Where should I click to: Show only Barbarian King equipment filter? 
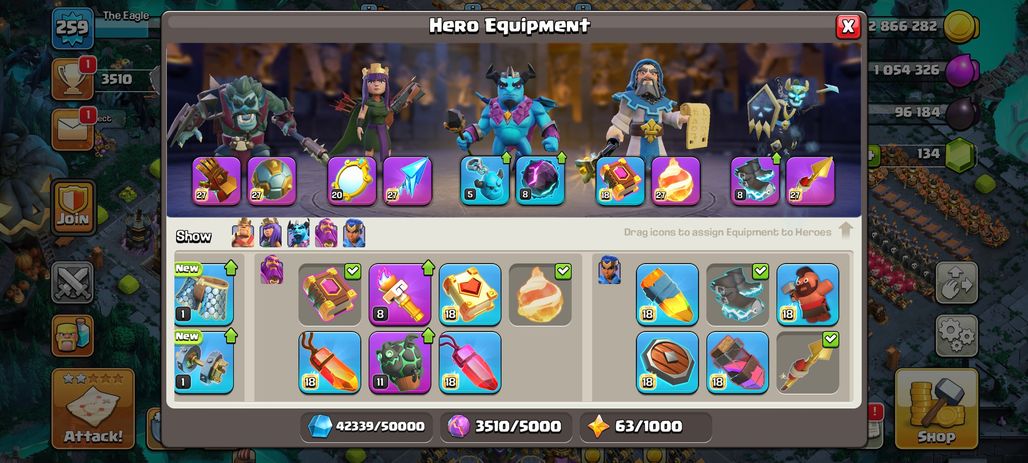[x=243, y=233]
